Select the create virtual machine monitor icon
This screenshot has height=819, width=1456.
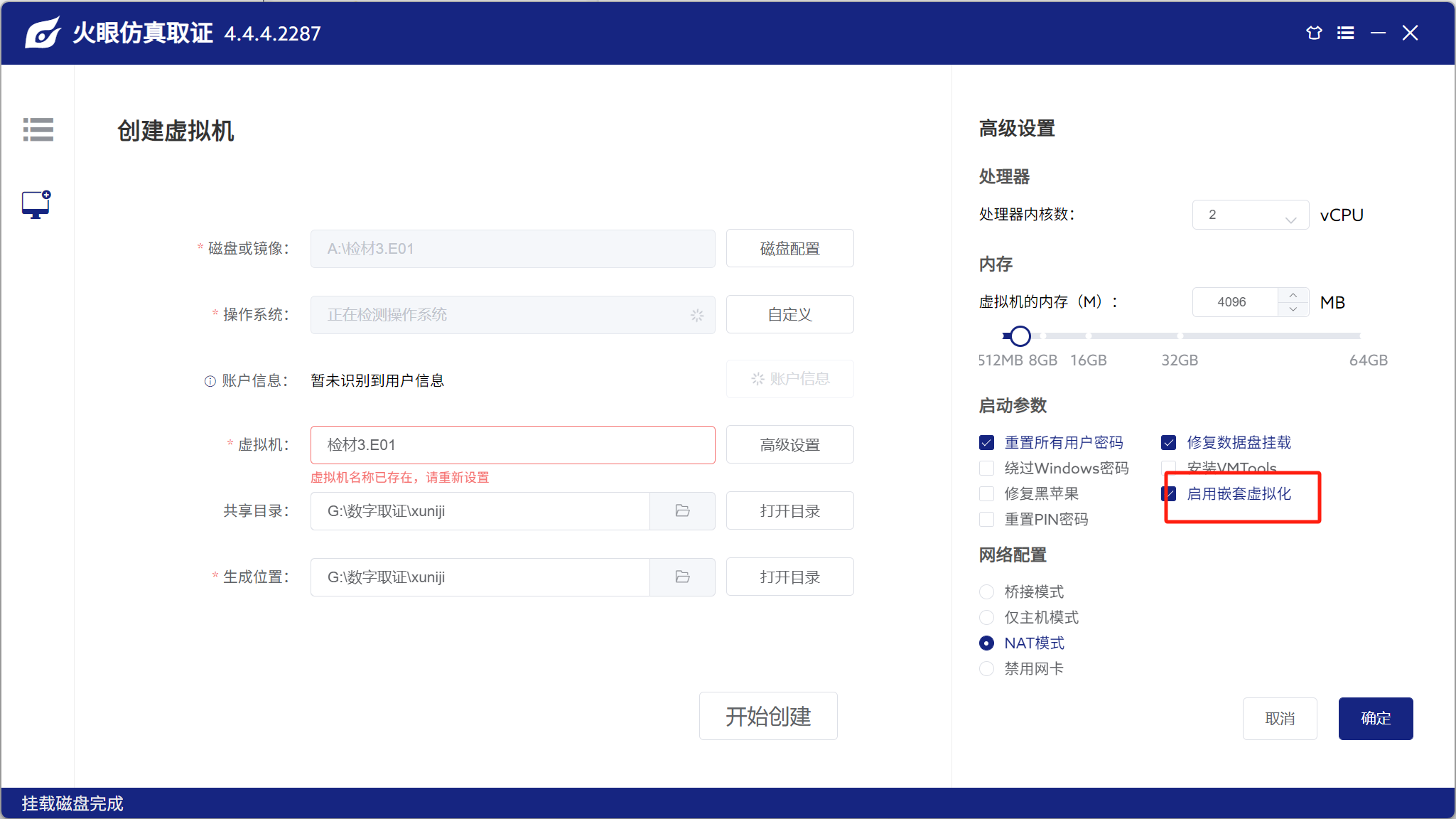coord(36,205)
